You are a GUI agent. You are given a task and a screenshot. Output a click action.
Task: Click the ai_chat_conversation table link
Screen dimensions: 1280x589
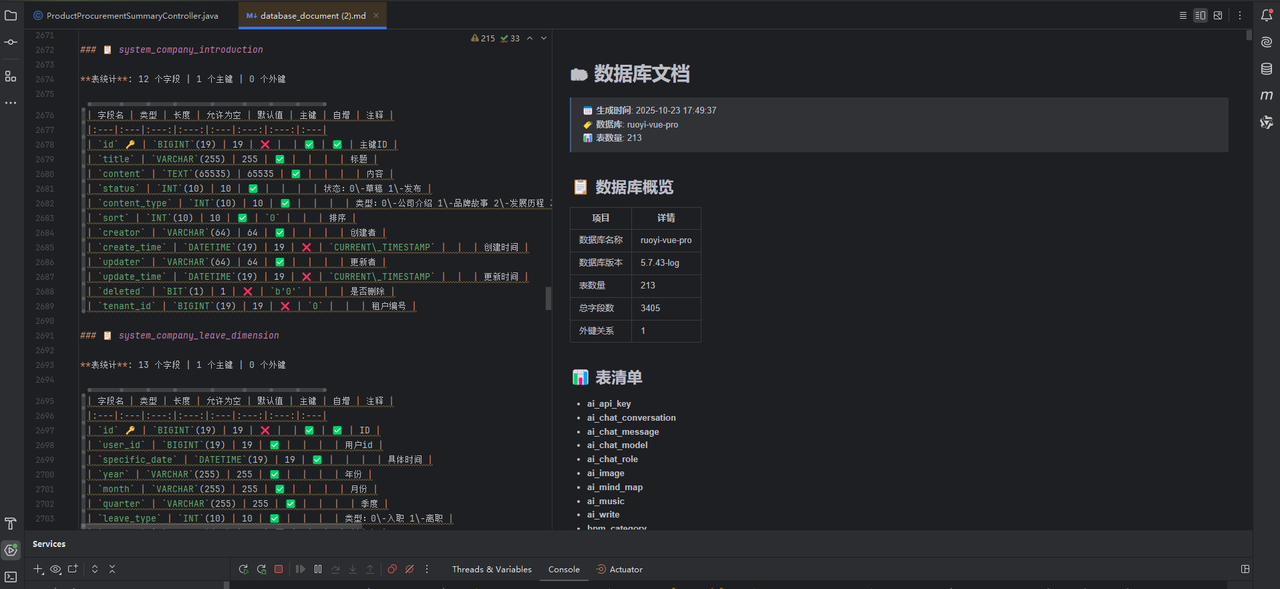click(x=631, y=418)
